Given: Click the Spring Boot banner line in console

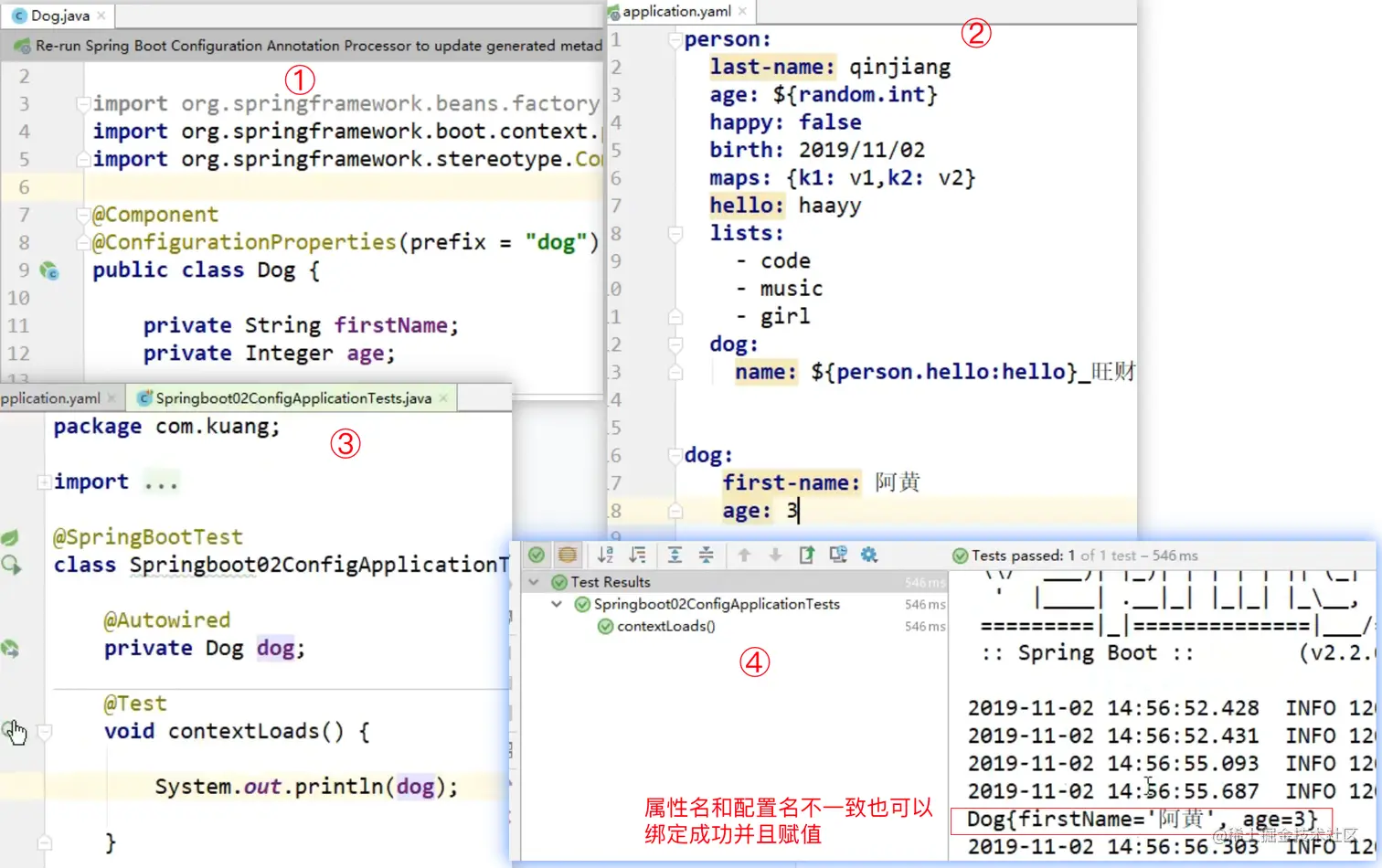Looking at the screenshot, I should tap(1177, 653).
